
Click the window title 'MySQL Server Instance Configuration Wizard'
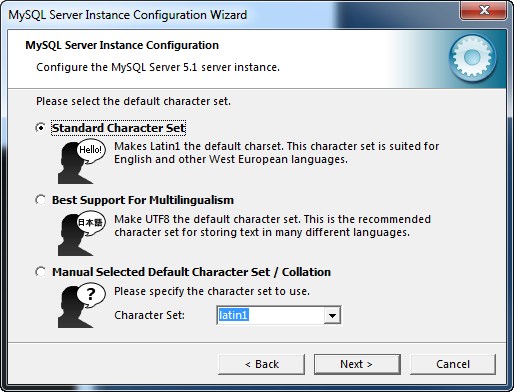pos(128,15)
